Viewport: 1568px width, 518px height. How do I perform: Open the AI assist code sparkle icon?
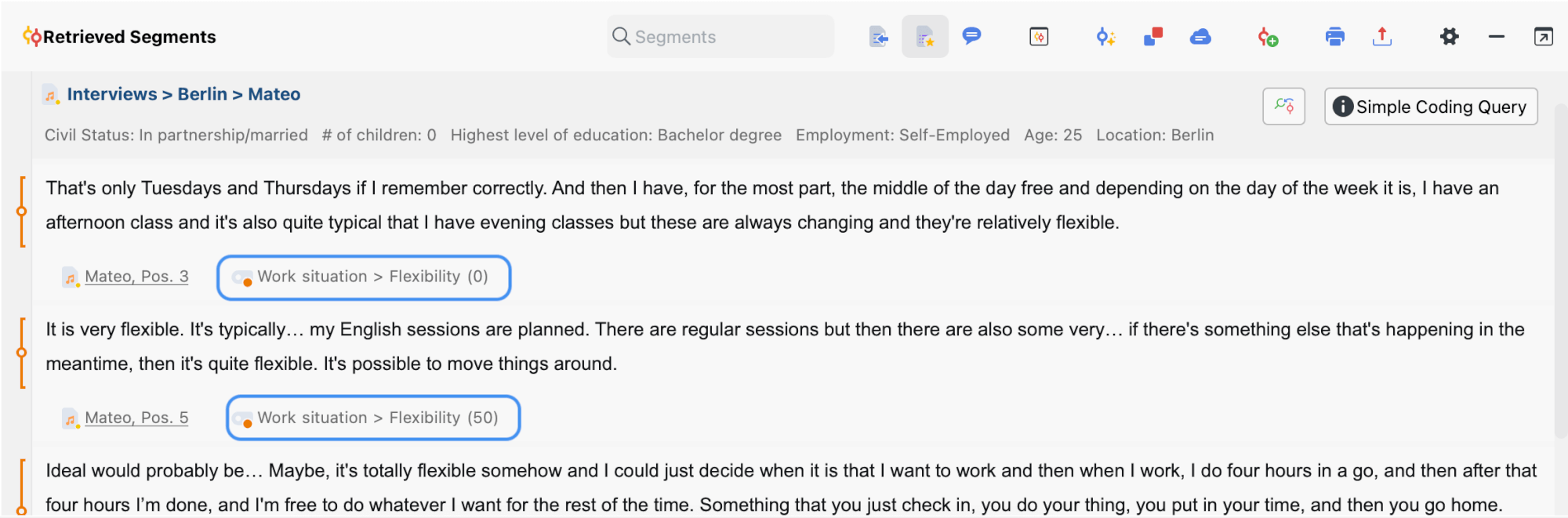click(x=1105, y=37)
